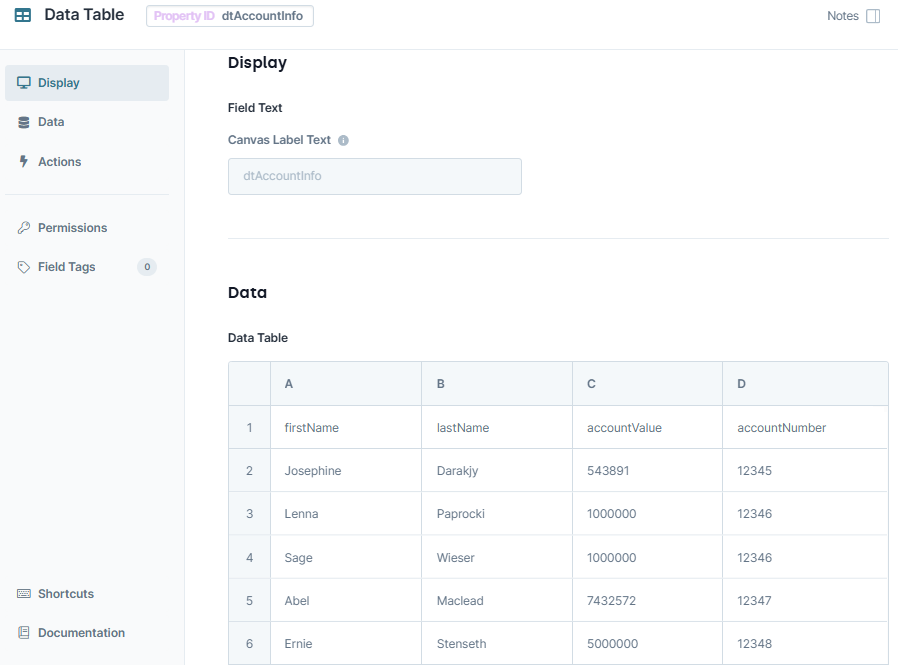Click the Data Table icon in the header
Screen dimensions: 898x665
22,15
